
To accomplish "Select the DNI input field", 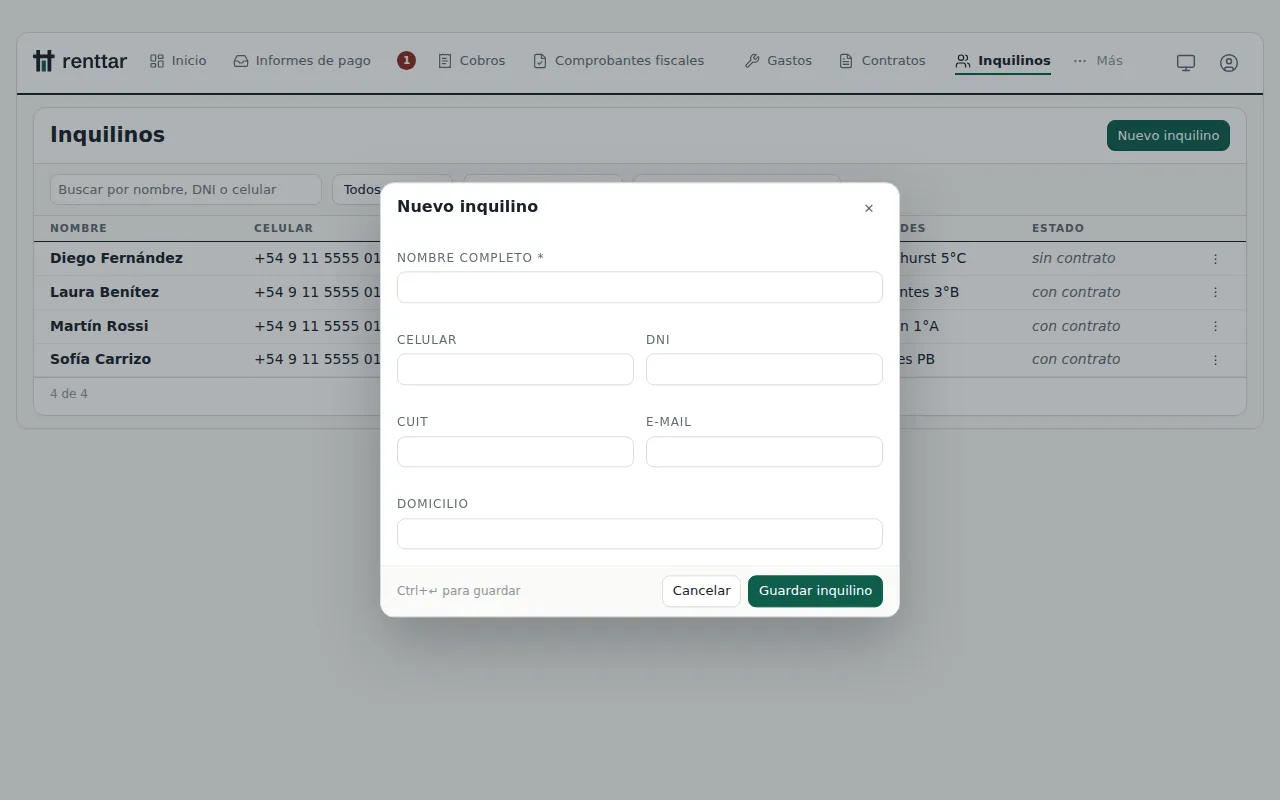I will (764, 369).
